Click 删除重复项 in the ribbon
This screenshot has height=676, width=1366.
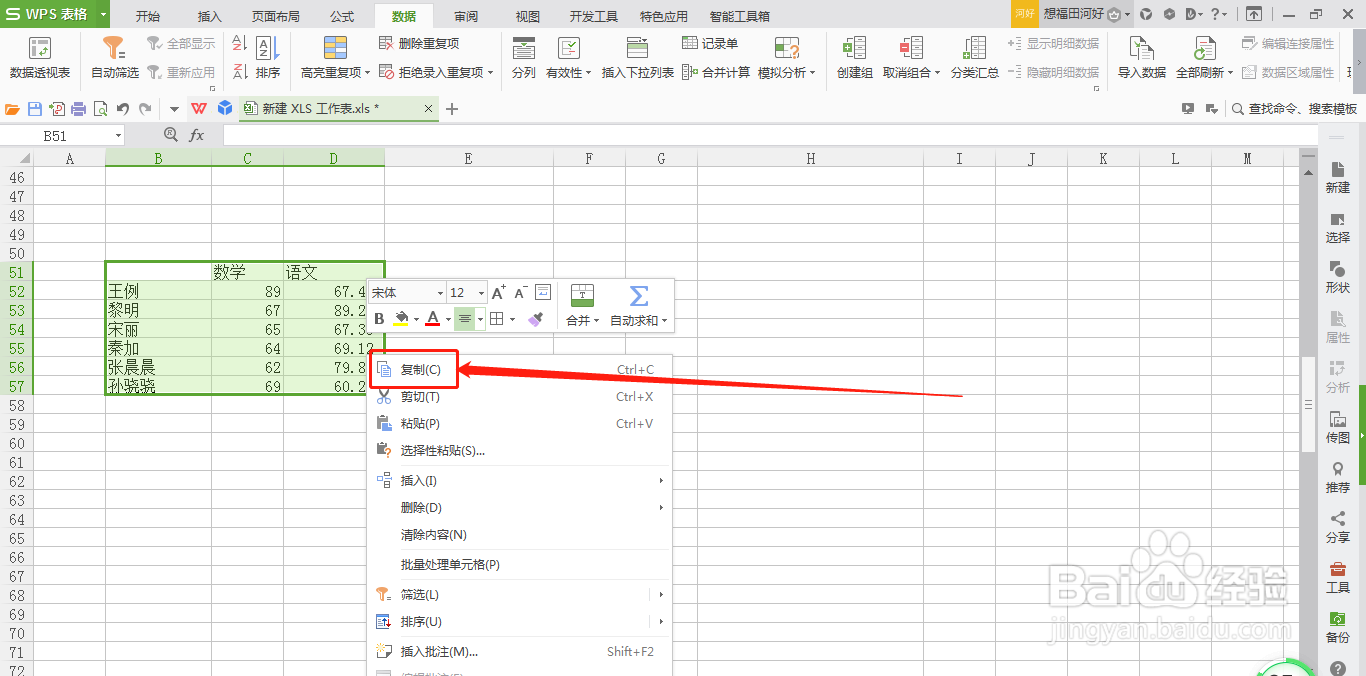(419, 43)
